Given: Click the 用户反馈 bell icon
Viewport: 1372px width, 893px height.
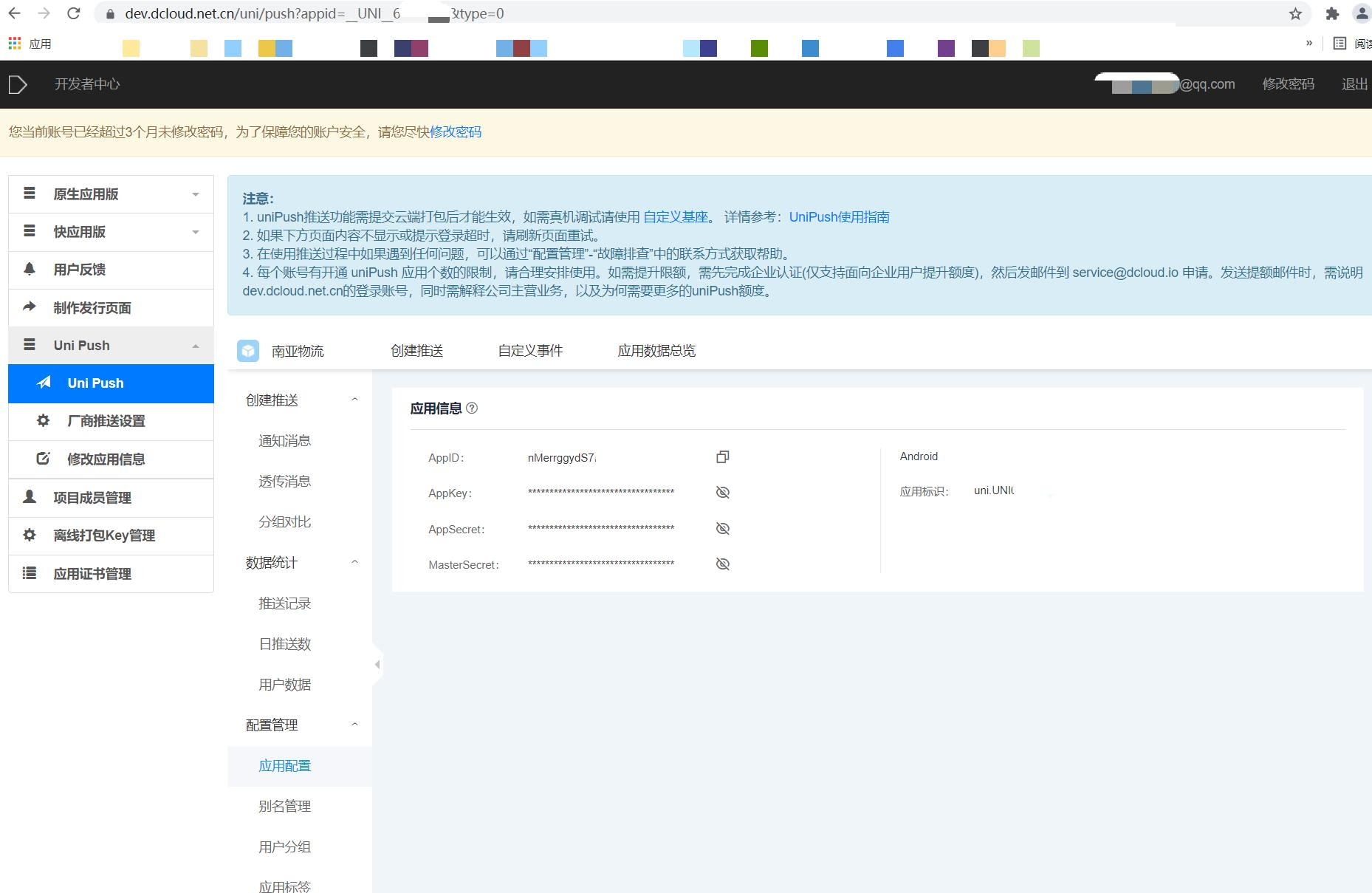Looking at the screenshot, I should (30, 270).
